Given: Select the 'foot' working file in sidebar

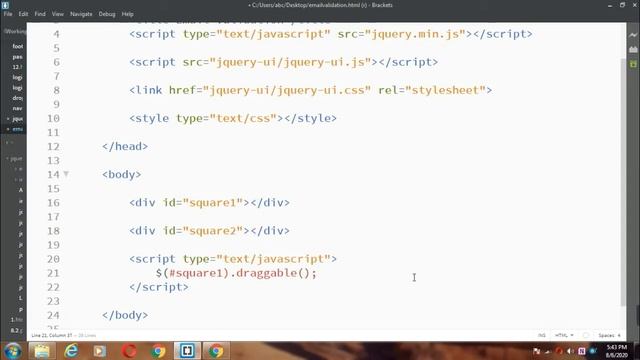Looking at the screenshot, I should tap(18, 46).
